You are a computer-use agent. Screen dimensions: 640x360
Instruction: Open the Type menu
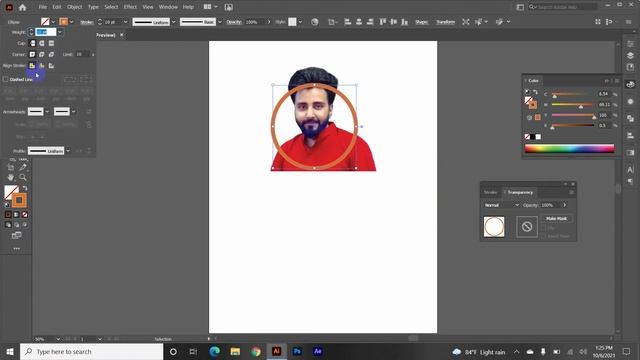(93, 7)
